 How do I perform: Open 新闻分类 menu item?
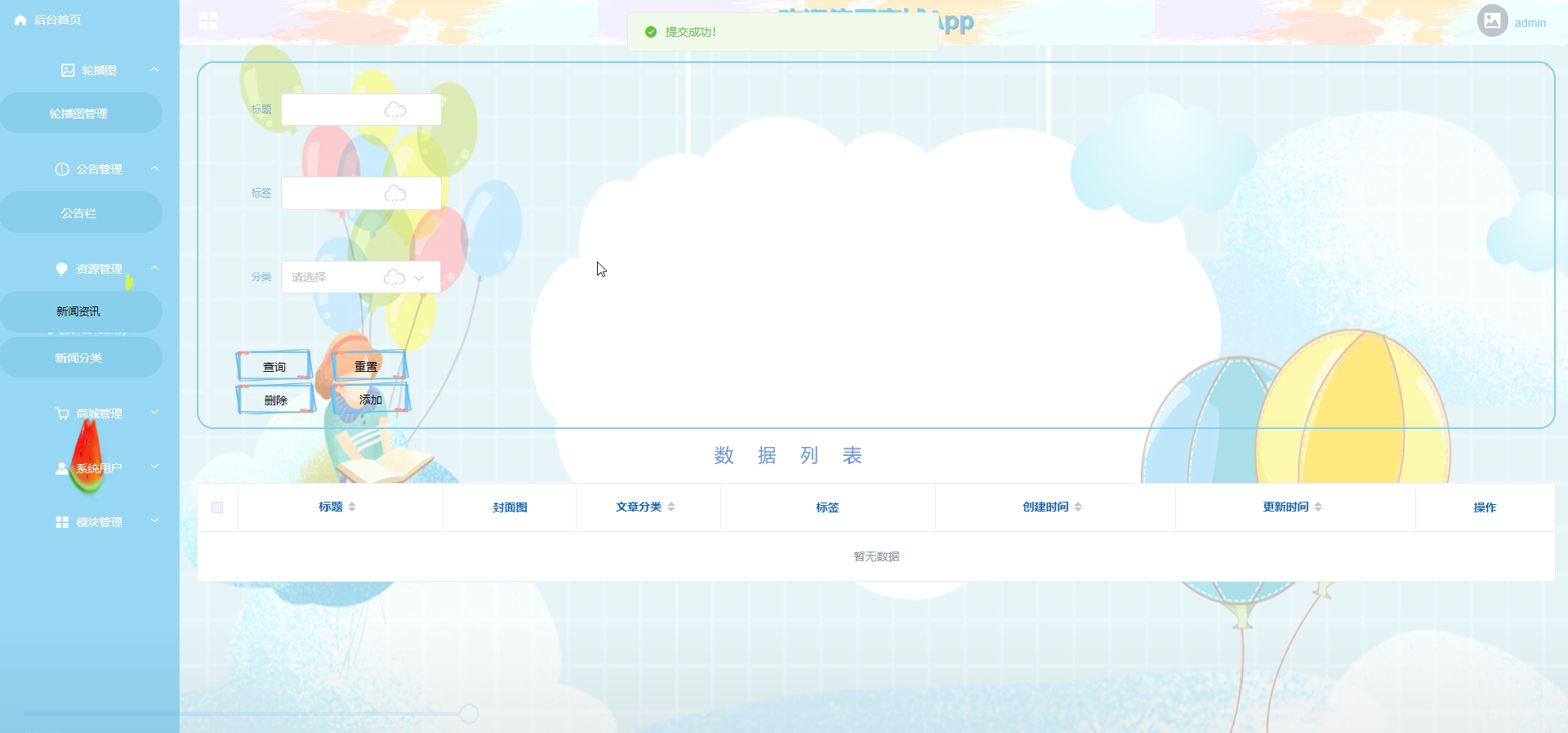pyautogui.click(x=80, y=358)
